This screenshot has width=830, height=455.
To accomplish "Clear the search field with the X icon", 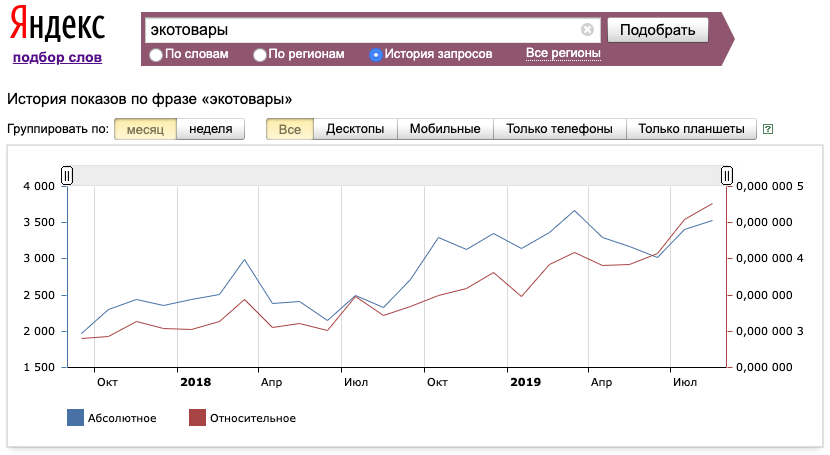I will pos(587,30).
